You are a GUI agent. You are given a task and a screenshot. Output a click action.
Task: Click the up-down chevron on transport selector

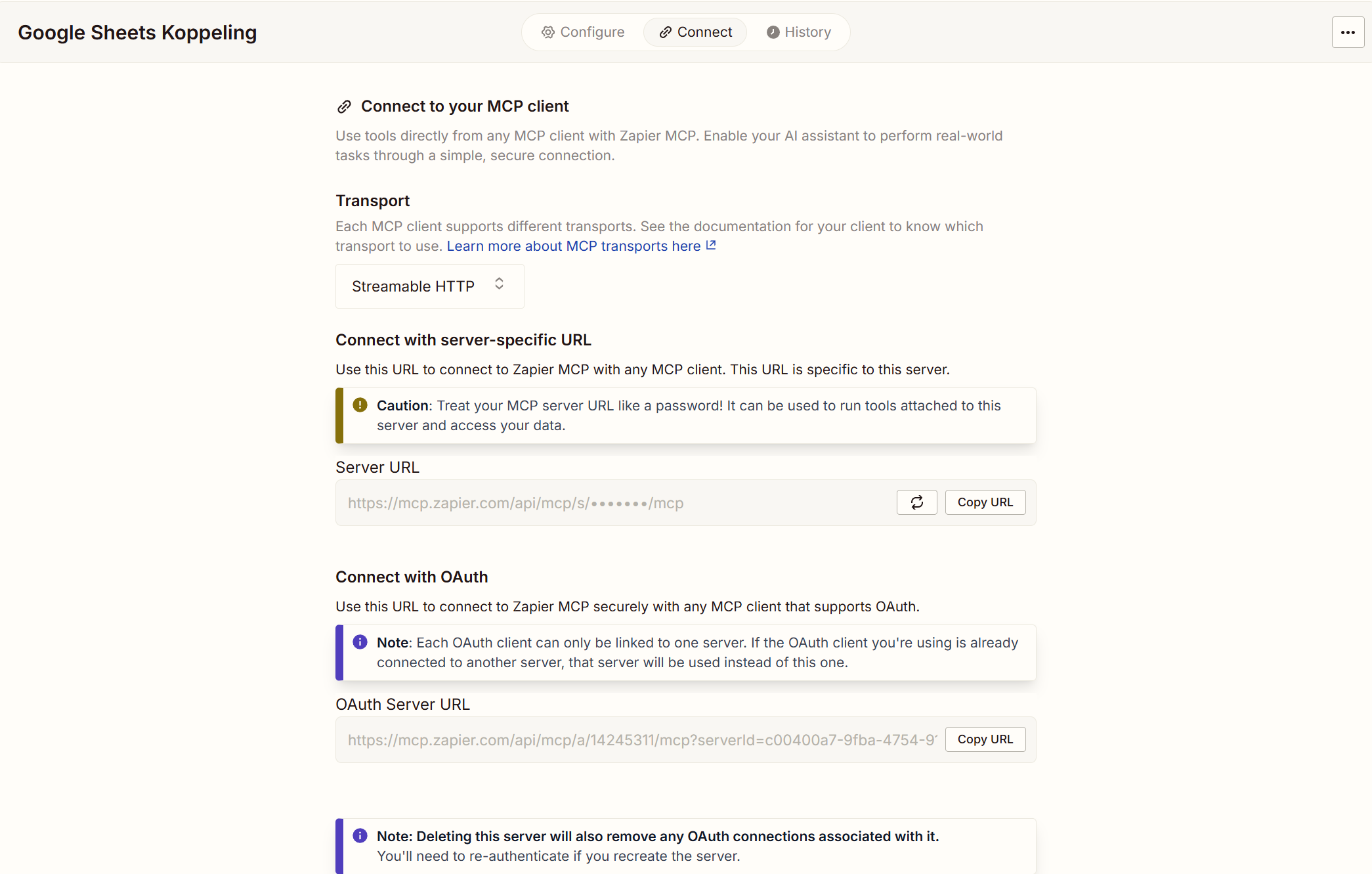pyautogui.click(x=499, y=284)
